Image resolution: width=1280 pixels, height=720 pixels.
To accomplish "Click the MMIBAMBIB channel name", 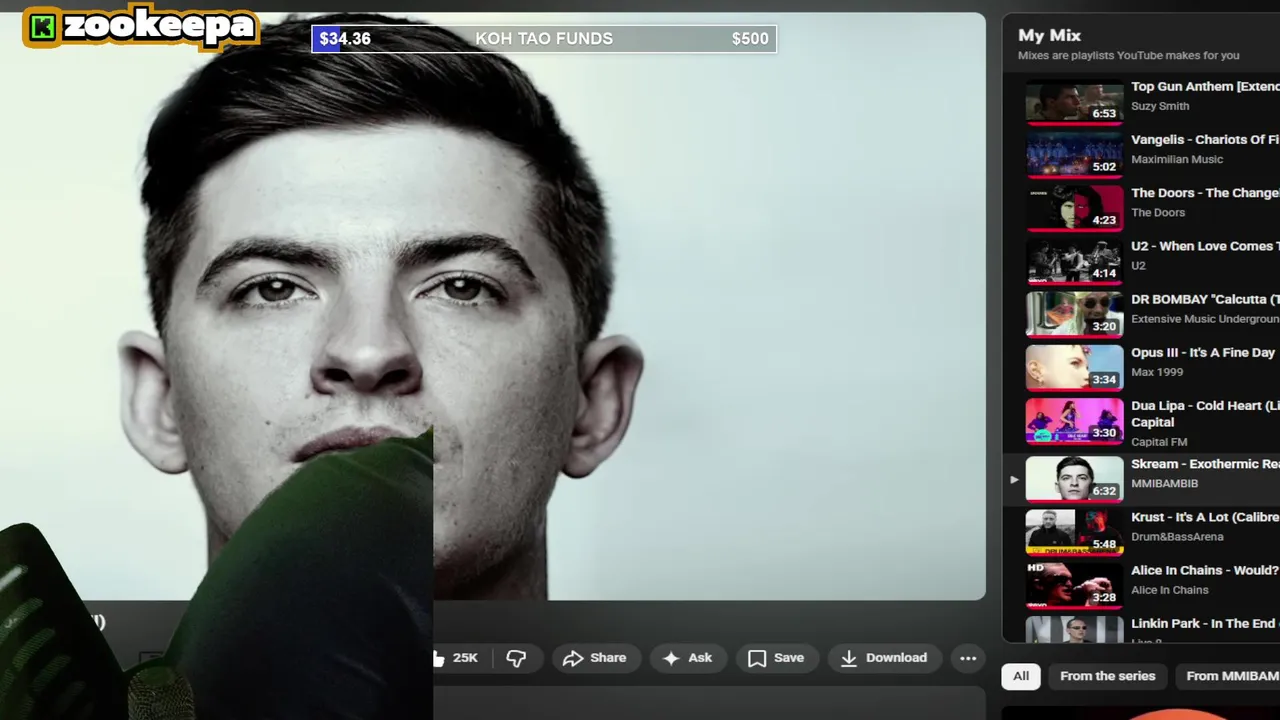I will tap(1164, 483).
